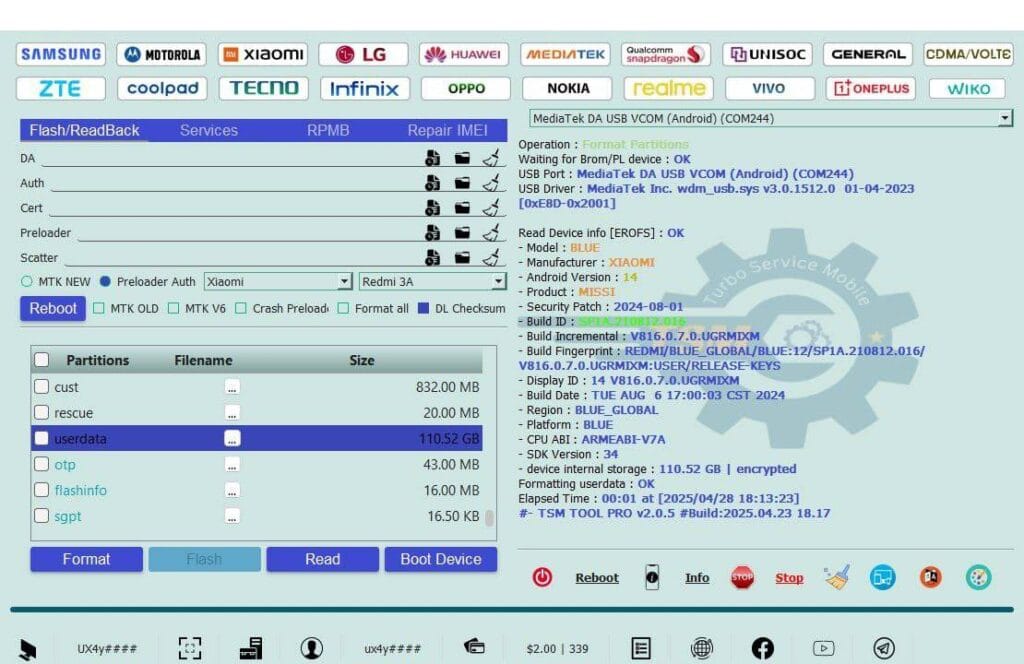Image resolution: width=1024 pixels, height=664 pixels.
Task: Open the Realme brand module
Action: click(669, 88)
